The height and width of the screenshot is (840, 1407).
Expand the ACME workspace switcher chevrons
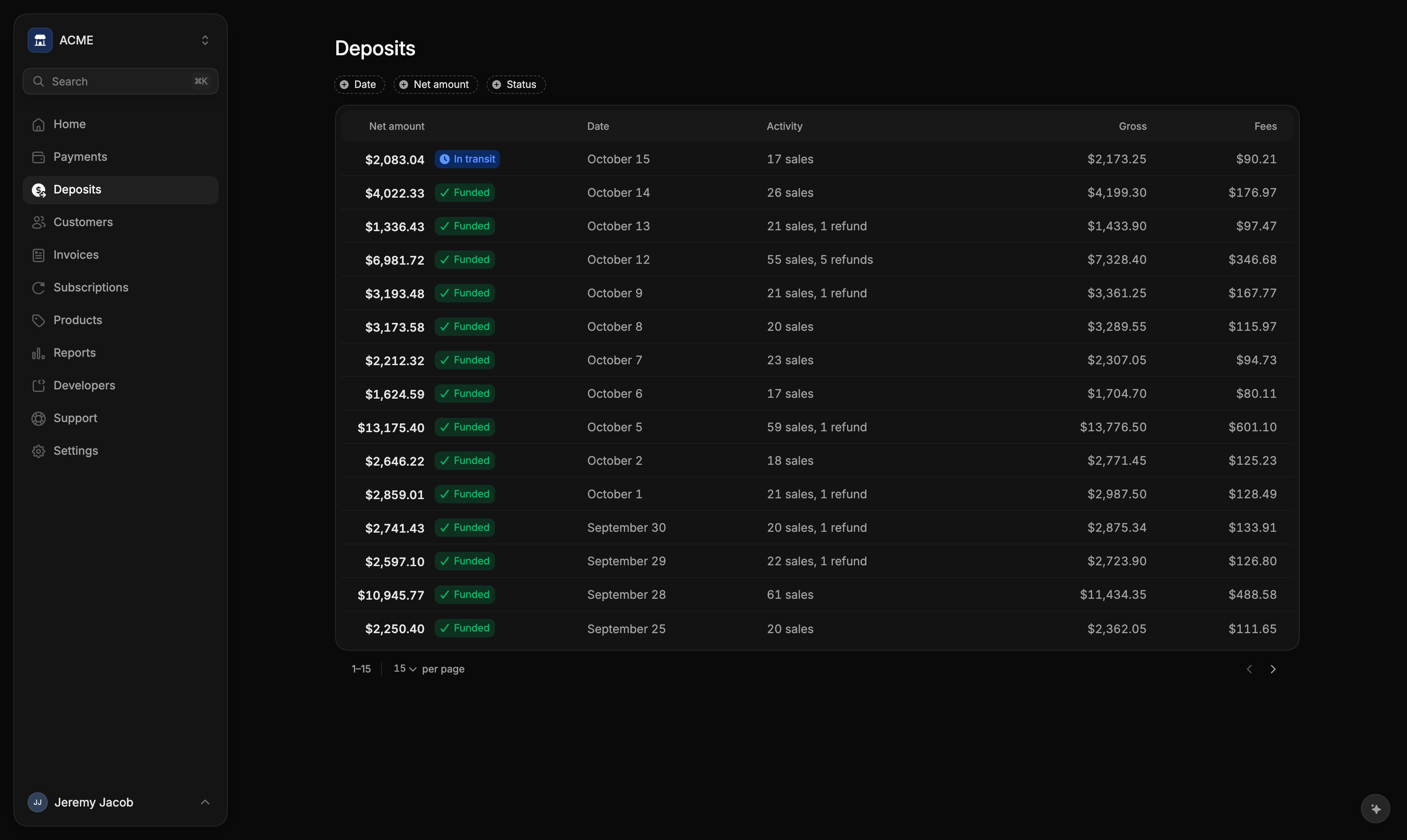click(205, 40)
